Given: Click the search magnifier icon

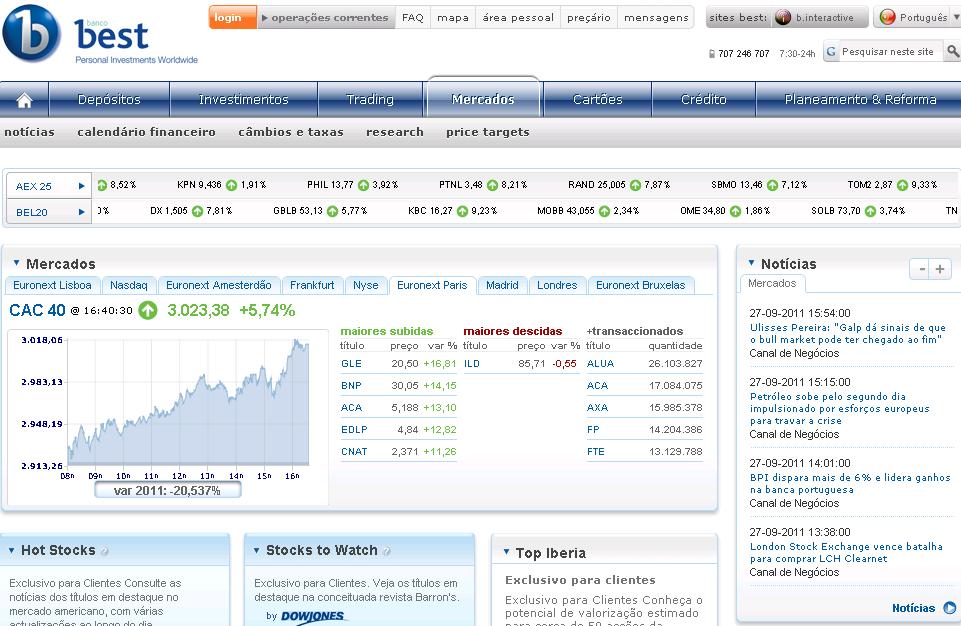Looking at the screenshot, I should point(952,52).
